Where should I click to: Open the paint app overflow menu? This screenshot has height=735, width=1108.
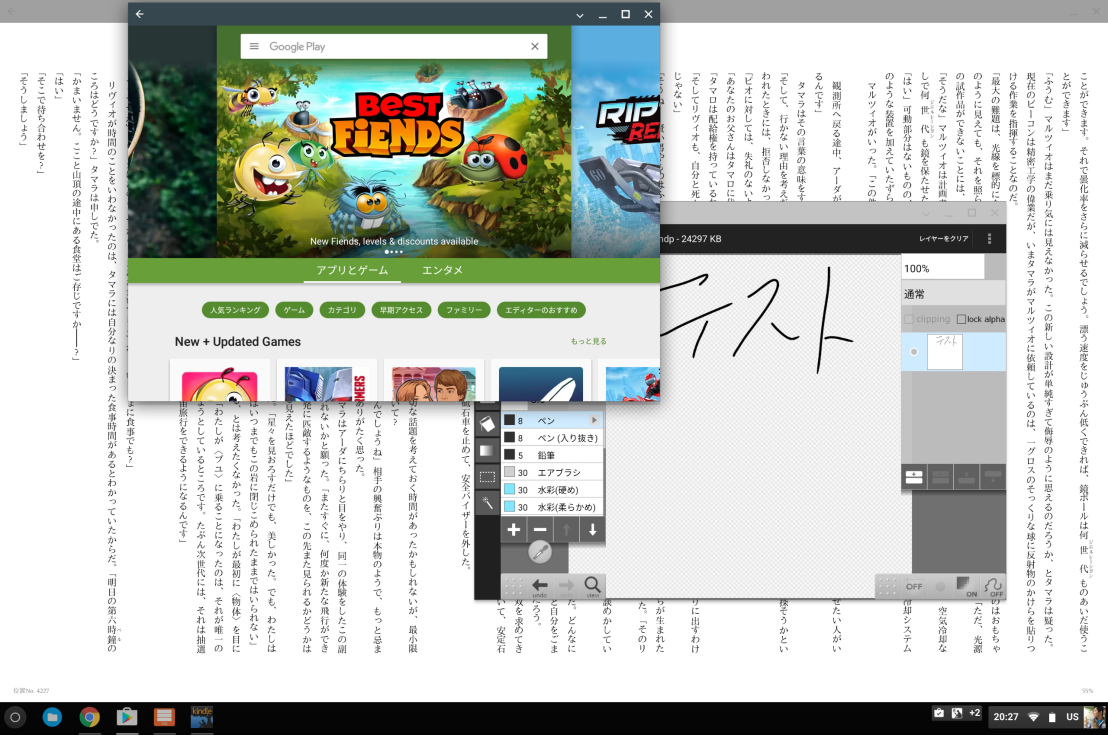pyautogui.click(x=989, y=239)
